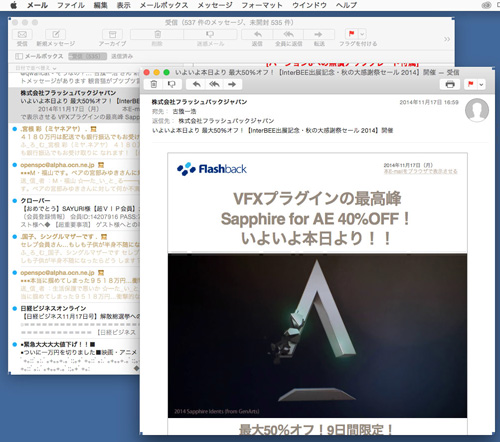The height and width of the screenshot is (442, 500).
Task: Click the reply-all double arrow in message window
Action: tap(214, 84)
